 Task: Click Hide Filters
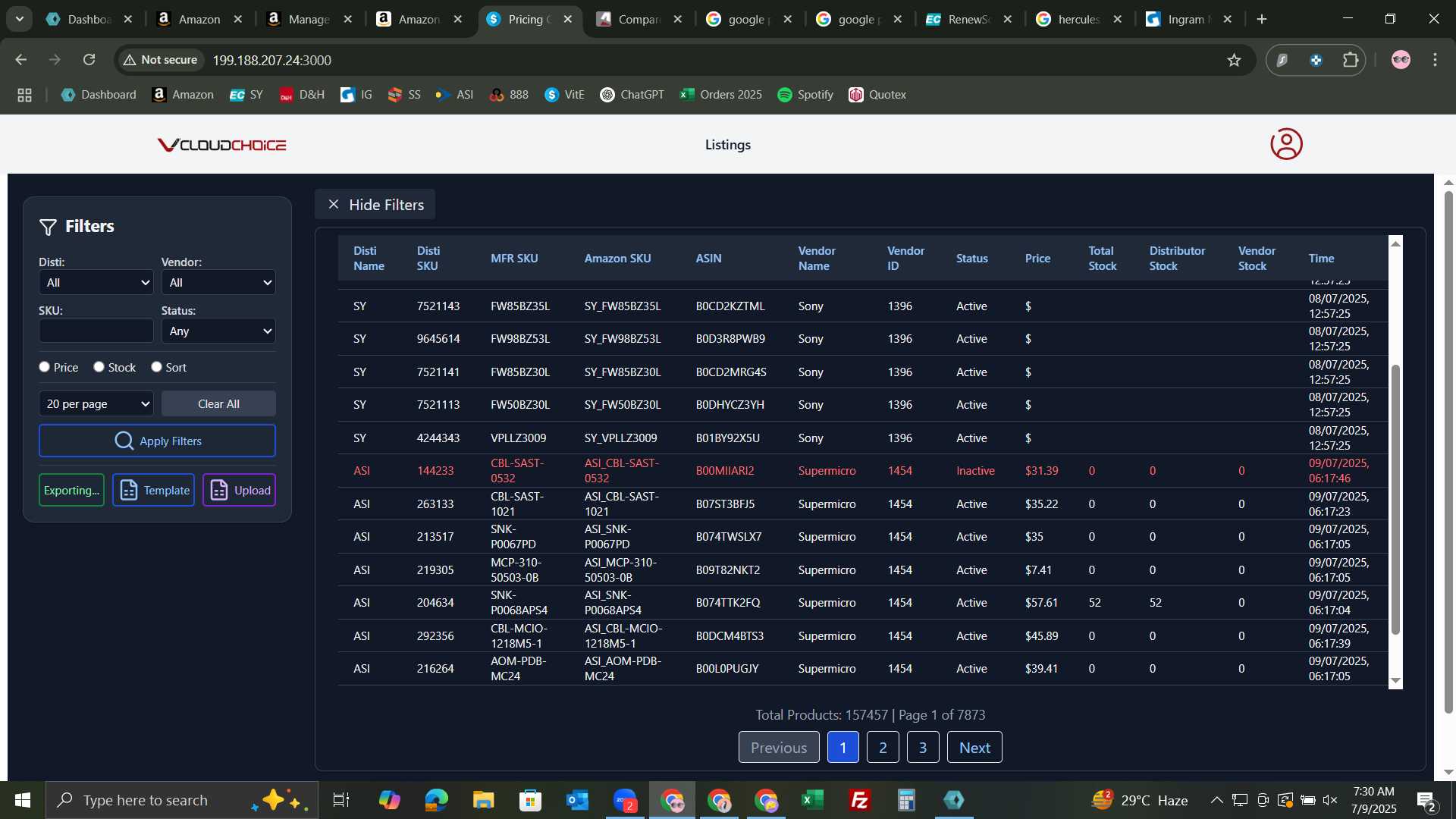pyautogui.click(x=375, y=205)
